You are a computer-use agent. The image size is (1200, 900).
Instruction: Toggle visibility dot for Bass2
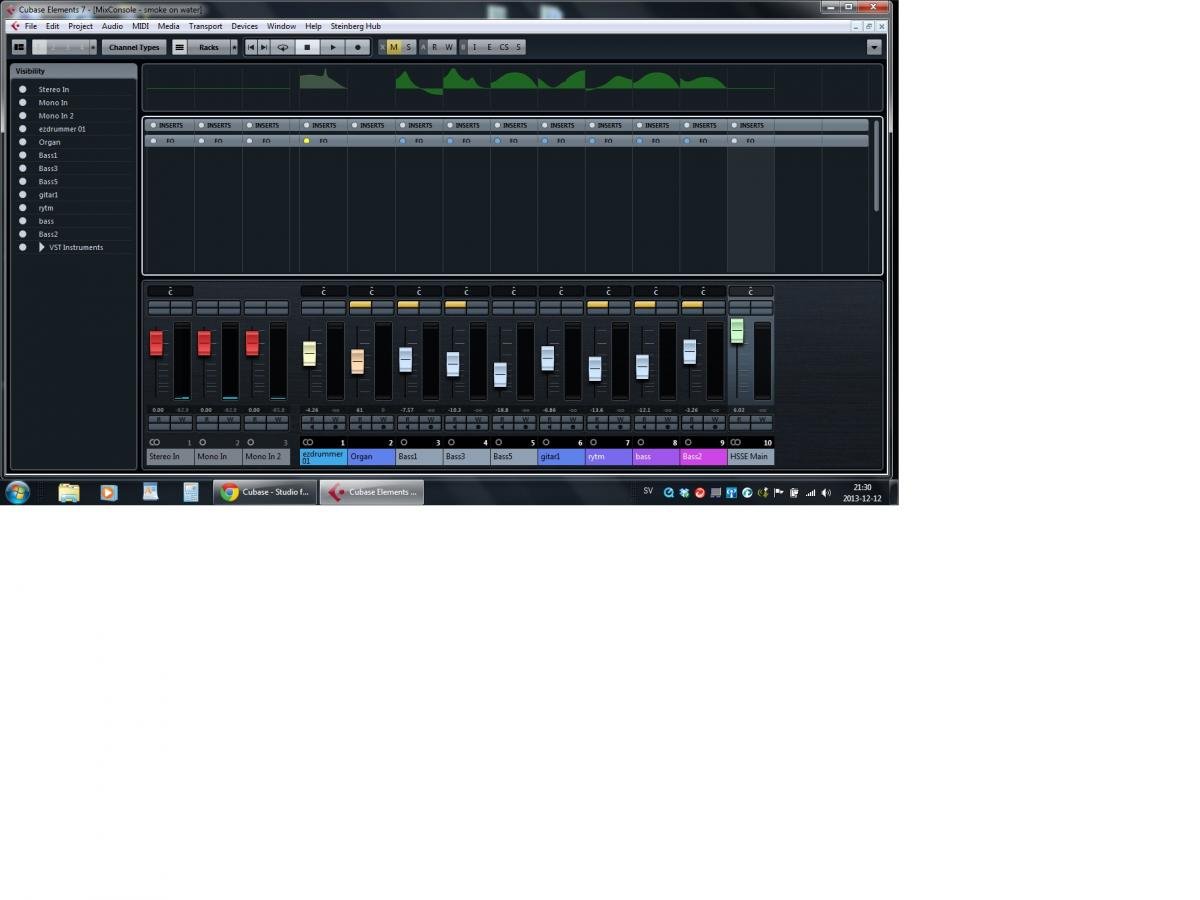point(23,234)
